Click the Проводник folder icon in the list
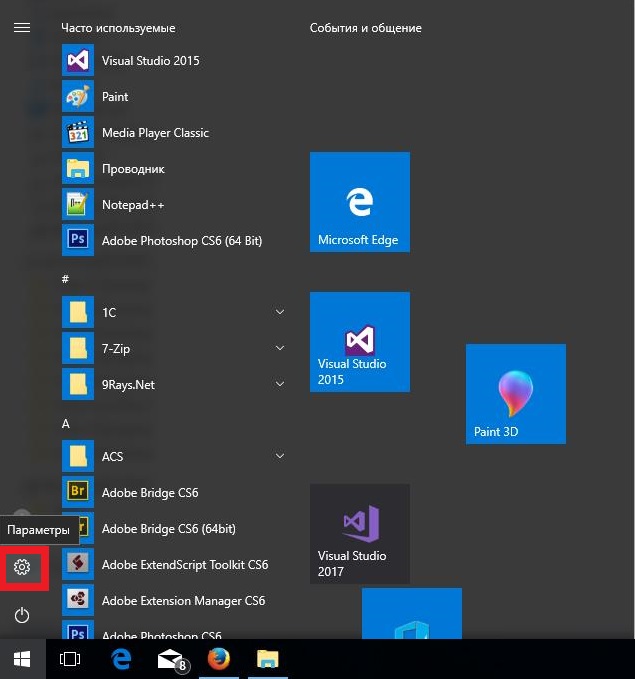 pos(78,168)
